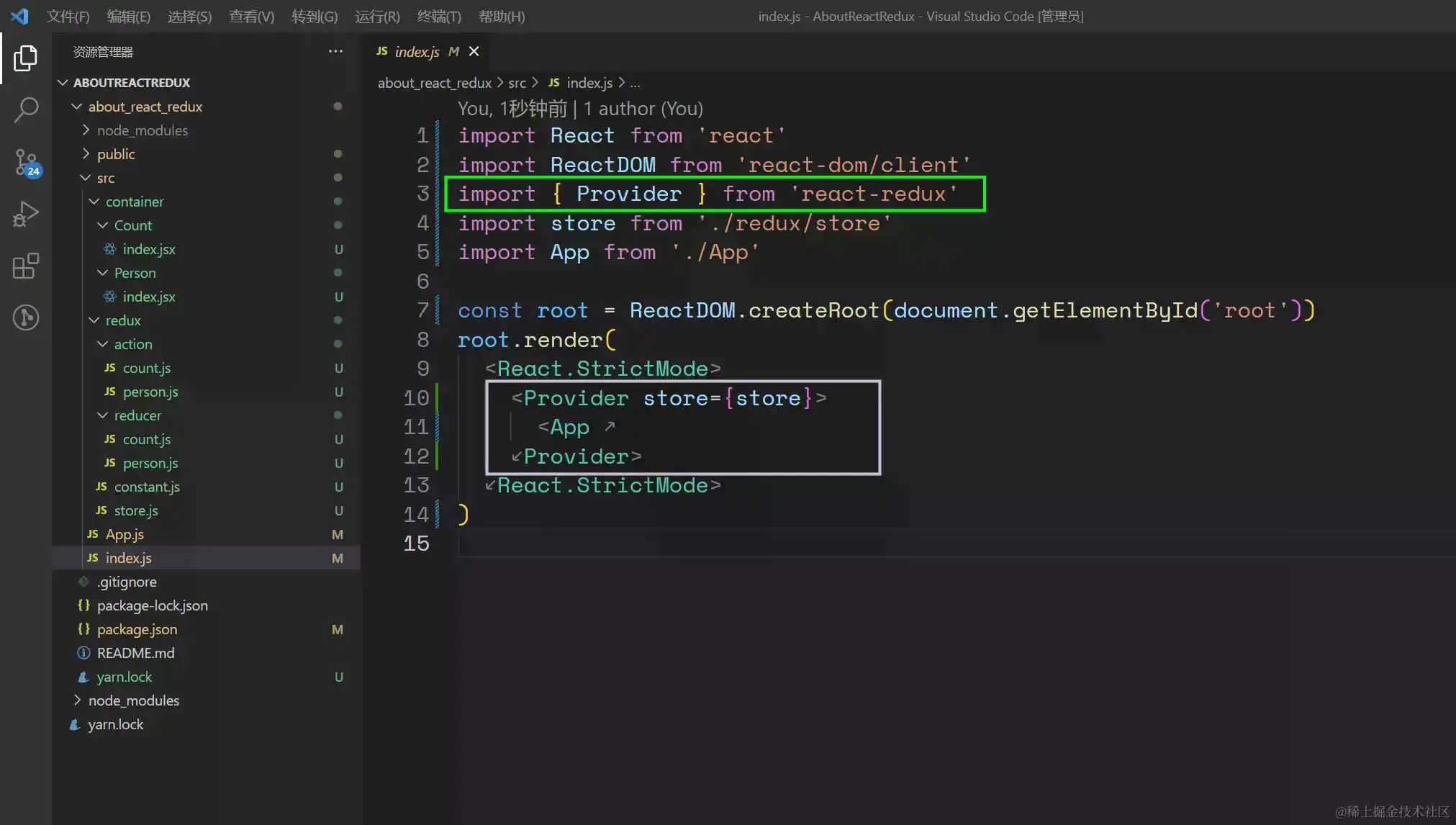The height and width of the screenshot is (825, 1456).
Task: Collapse the about_react_redux folder
Action: pyautogui.click(x=77, y=107)
